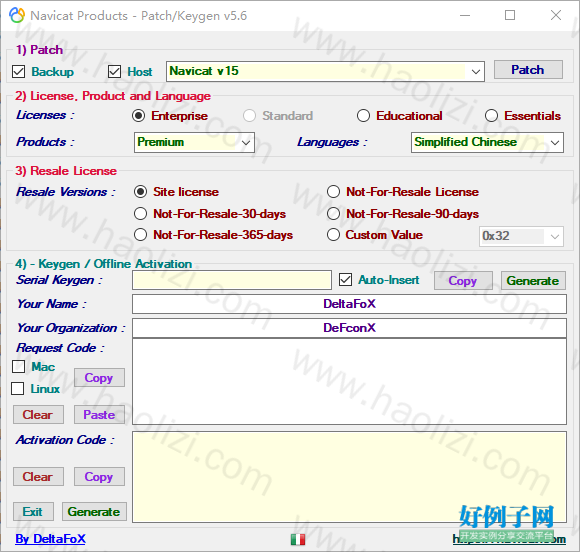The width and height of the screenshot is (580, 552).
Task: Select Not-For-Resale-365-days option
Action: coord(140,235)
